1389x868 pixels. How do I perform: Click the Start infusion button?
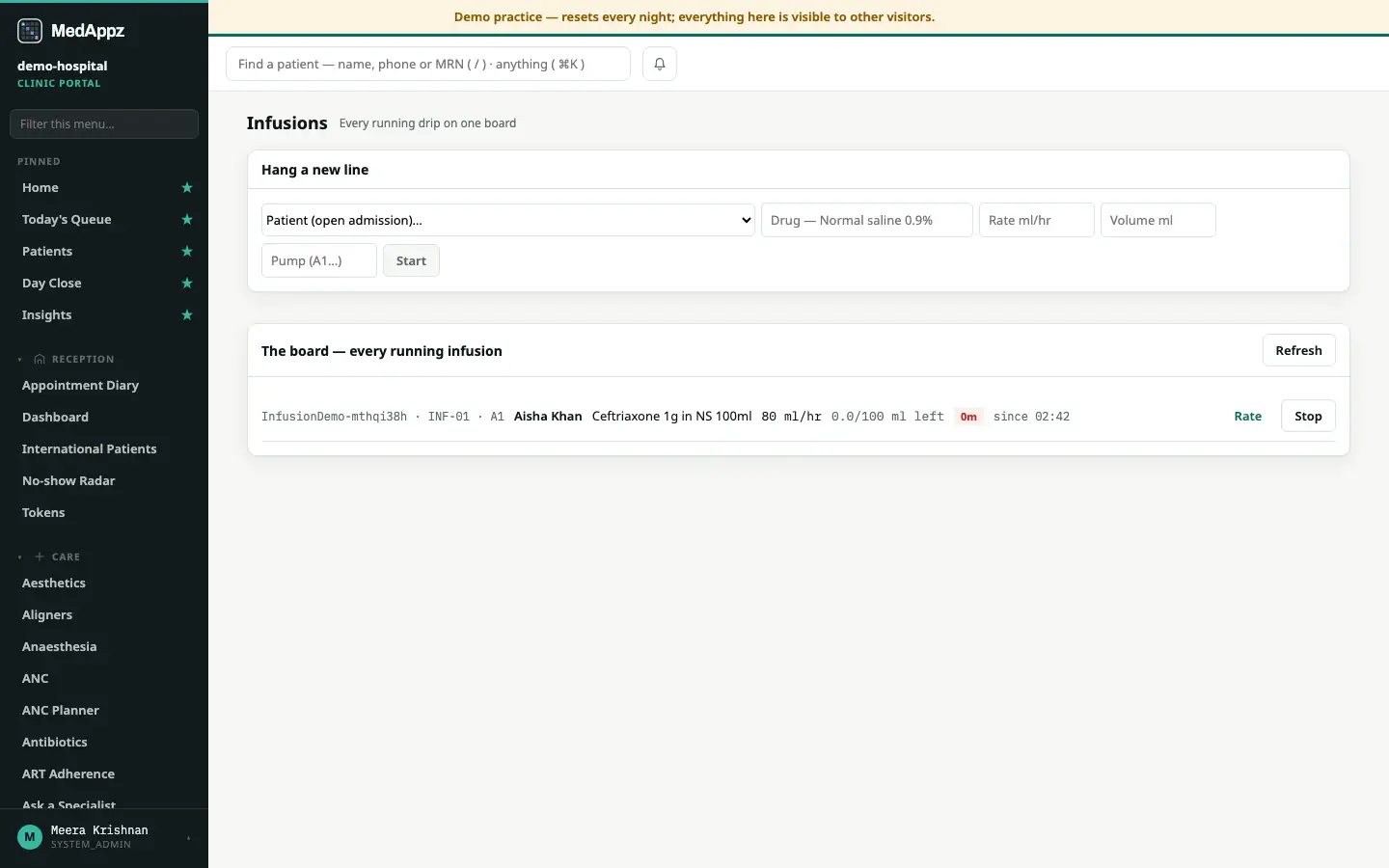pos(411,260)
